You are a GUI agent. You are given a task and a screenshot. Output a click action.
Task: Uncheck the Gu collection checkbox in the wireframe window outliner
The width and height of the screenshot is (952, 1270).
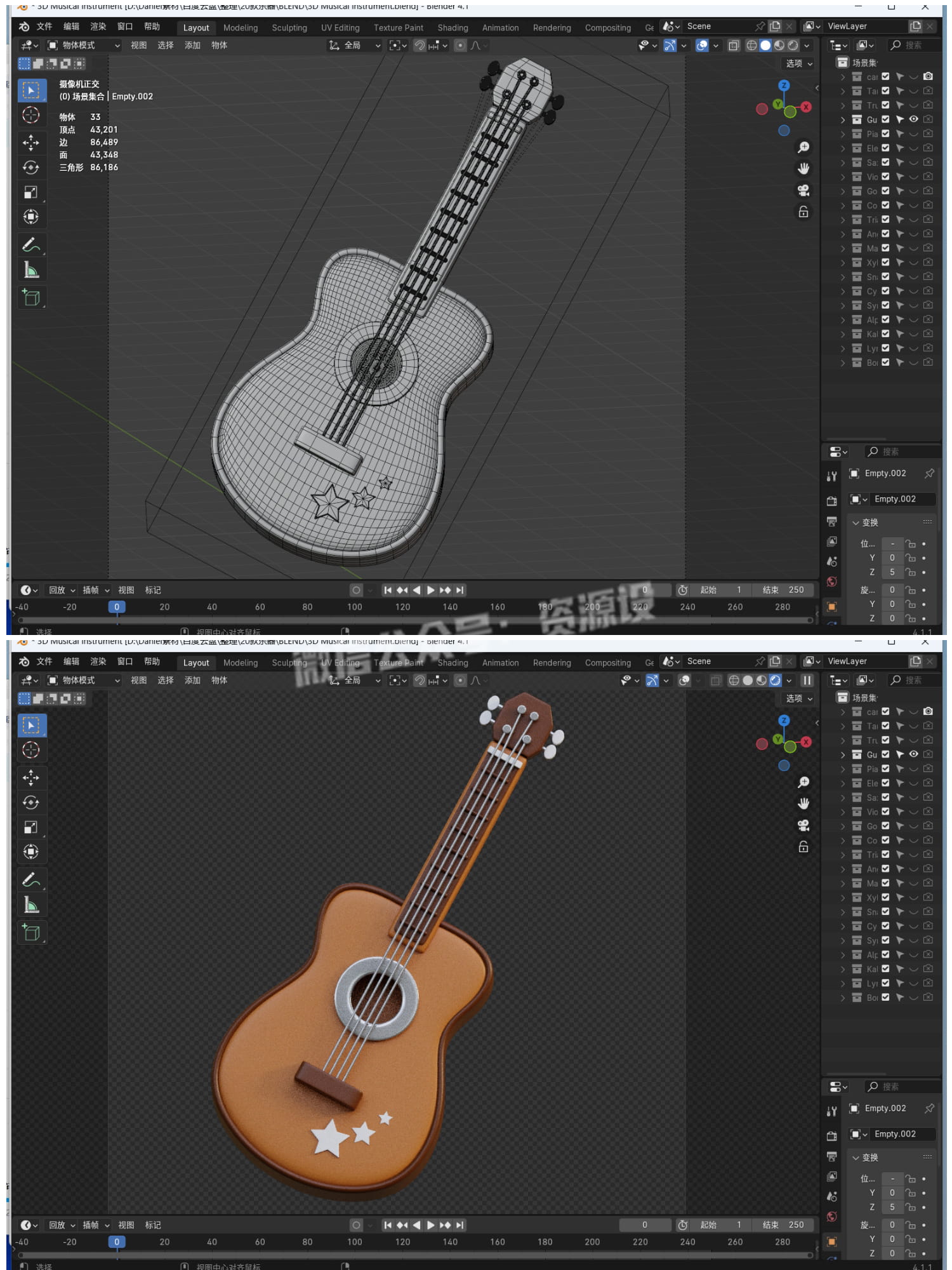click(885, 119)
